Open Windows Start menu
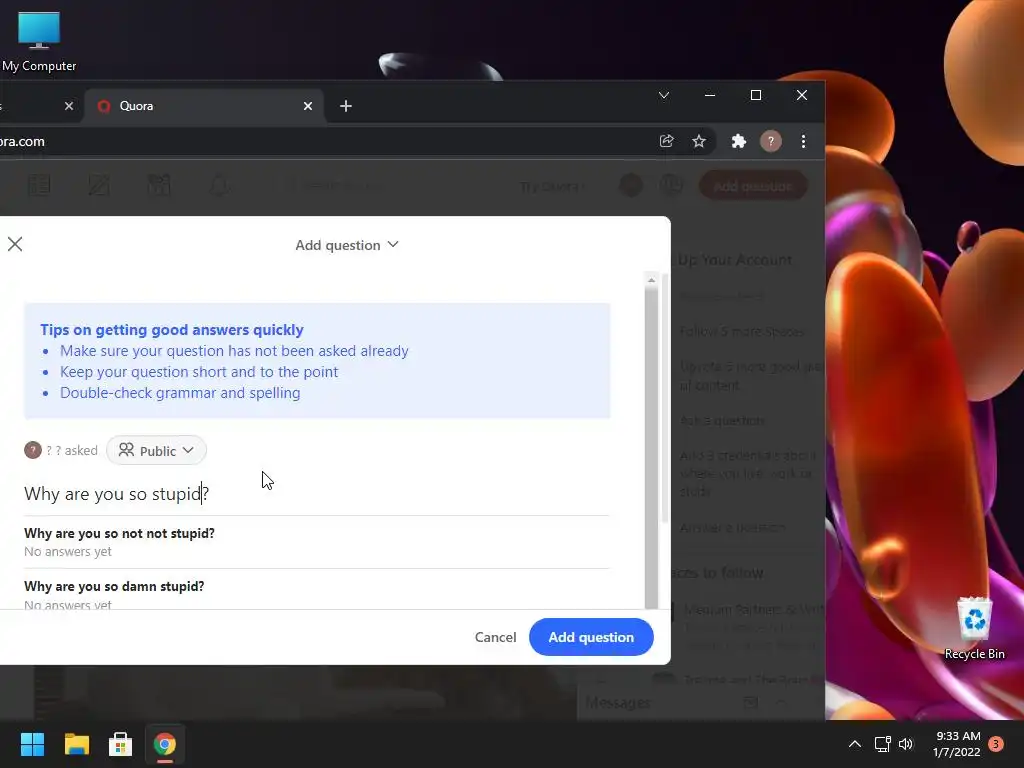This screenshot has width=1024, height=768. pos(32,744)
